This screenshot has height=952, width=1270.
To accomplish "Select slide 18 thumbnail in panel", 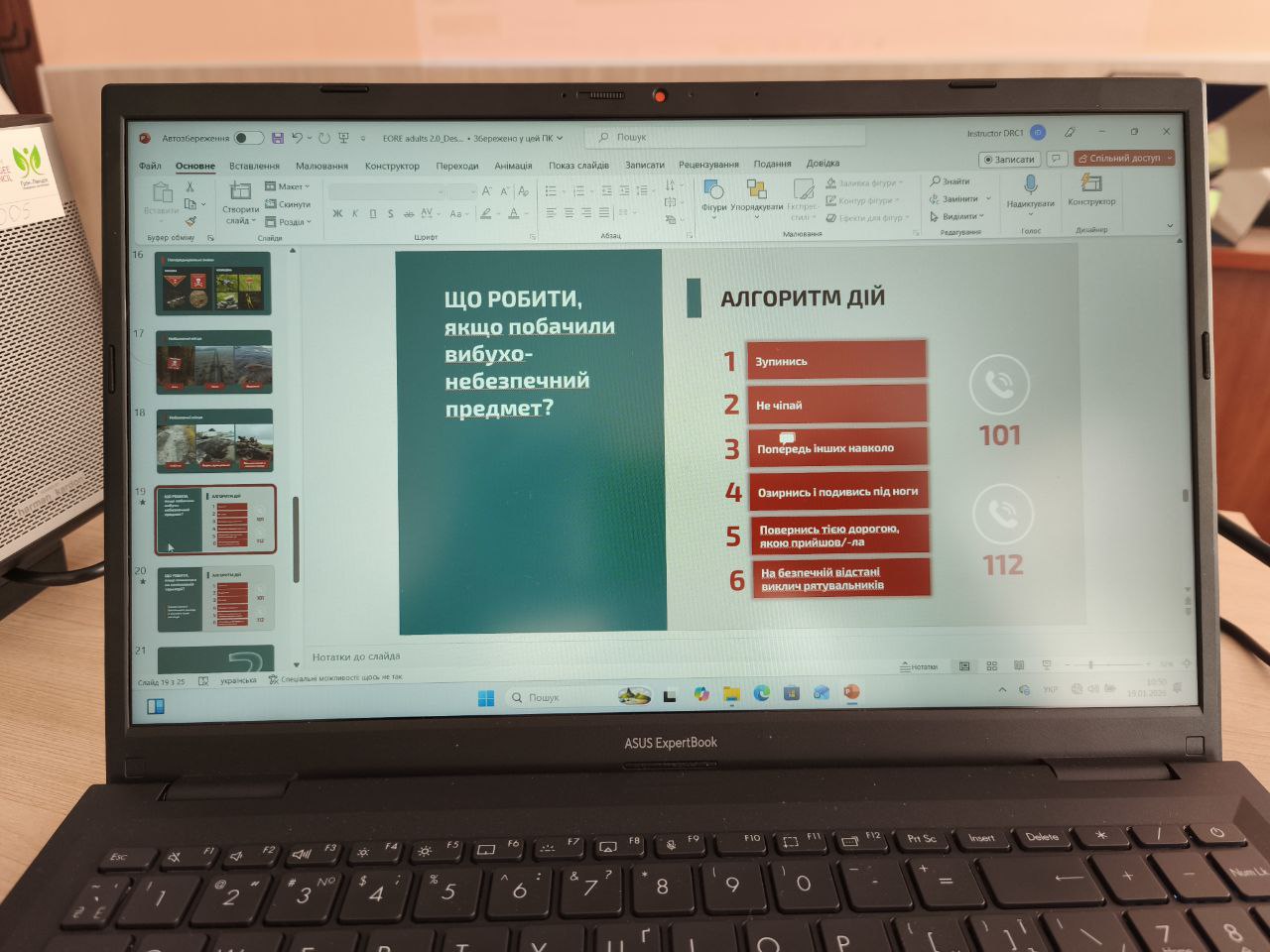I will (214, 441).
